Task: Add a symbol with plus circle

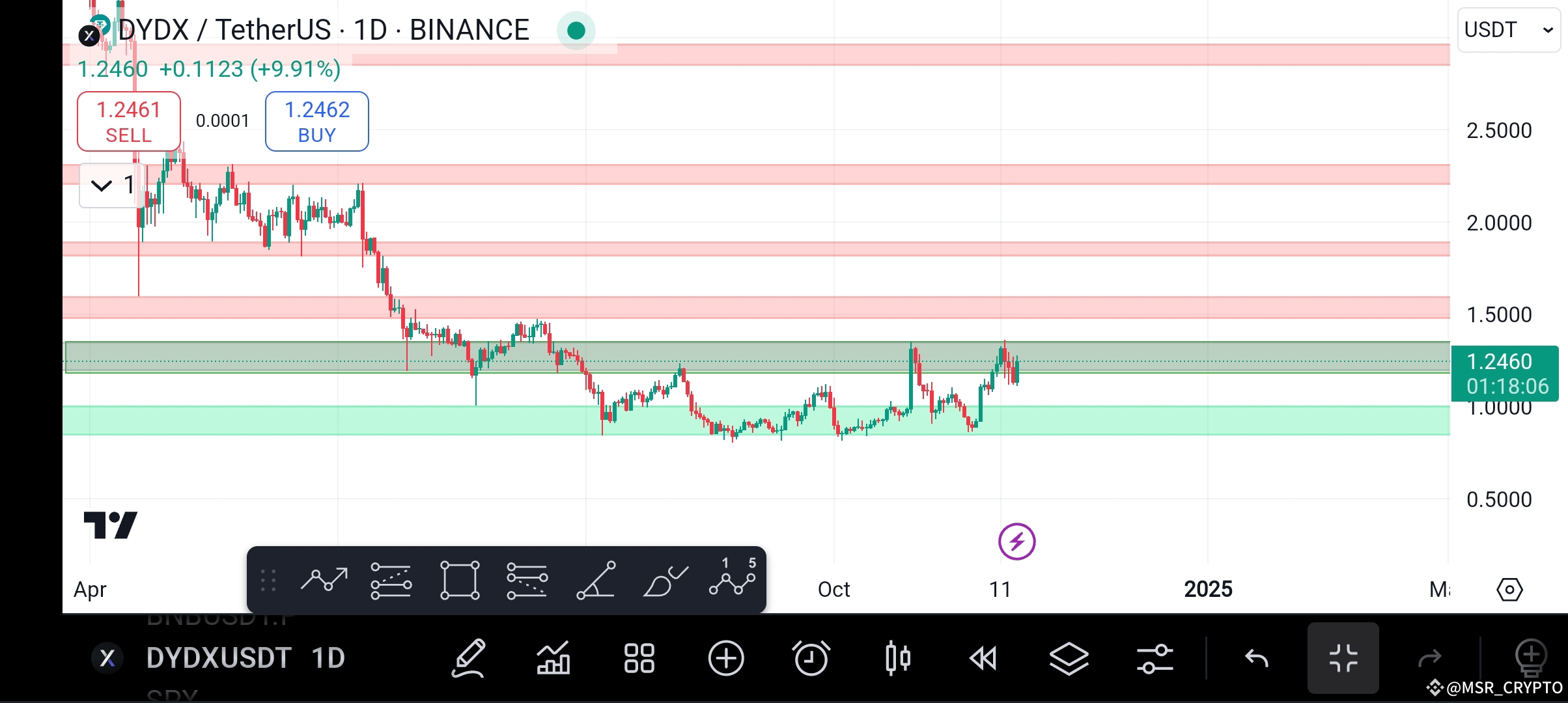Action: coord(726,658)
